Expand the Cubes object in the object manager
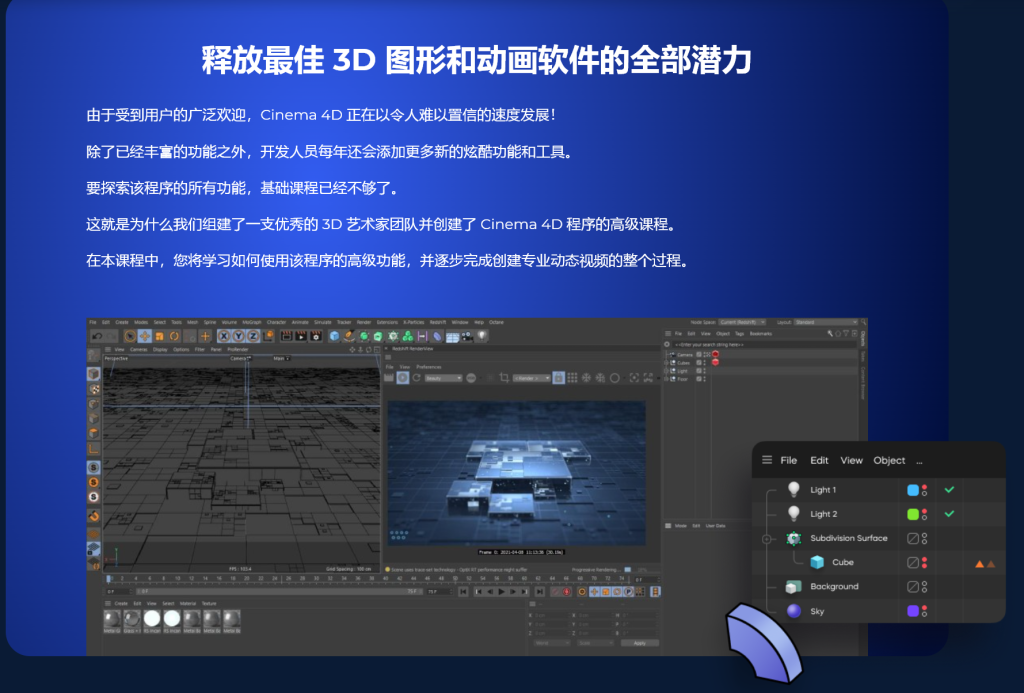This screenshot has width=1024, height=693. click(667, 363)
